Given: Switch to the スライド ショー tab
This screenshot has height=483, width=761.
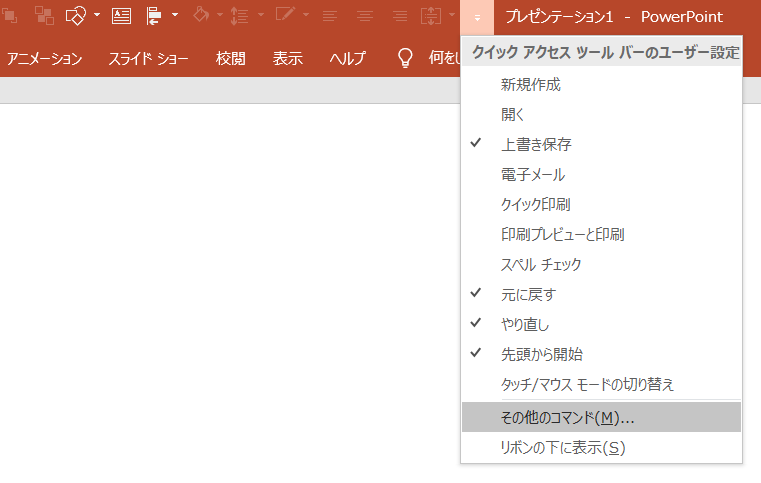Looking at the screenshot, I should [x=148, y=59].
